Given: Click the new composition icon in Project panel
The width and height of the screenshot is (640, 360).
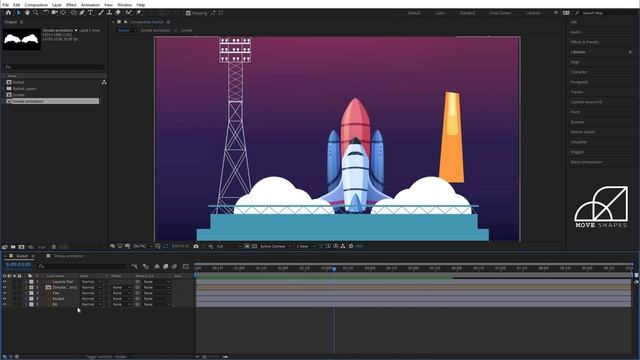Looking at the screenshot, I should click(22, 247).
